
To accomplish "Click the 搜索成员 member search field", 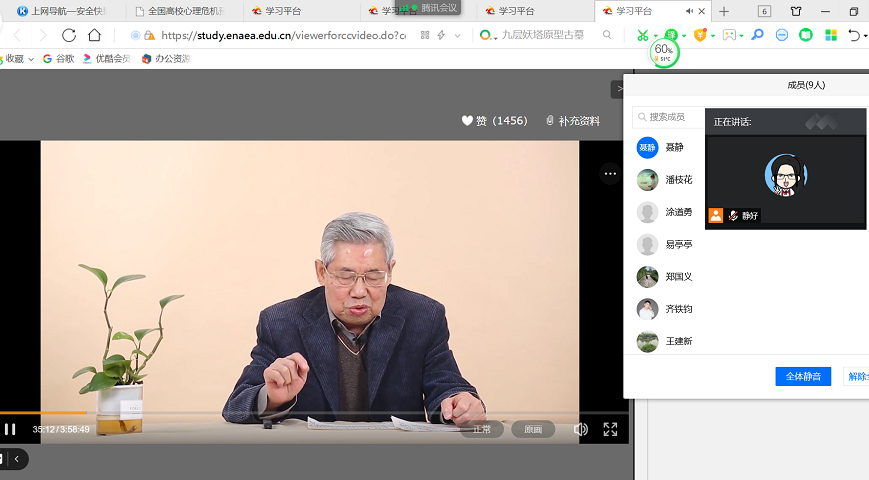I will click(674, 117).
